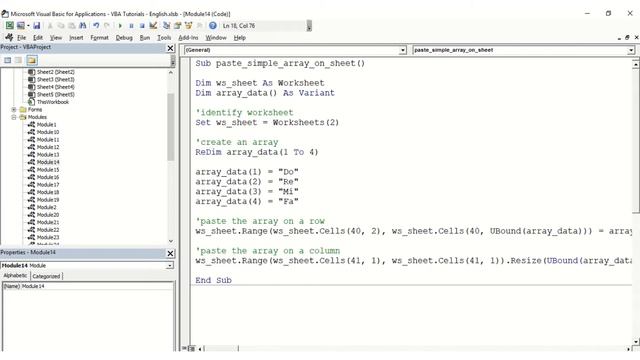Click the Toolbox toolbar icon
The image size is (640, 360).
coord(200,25)
